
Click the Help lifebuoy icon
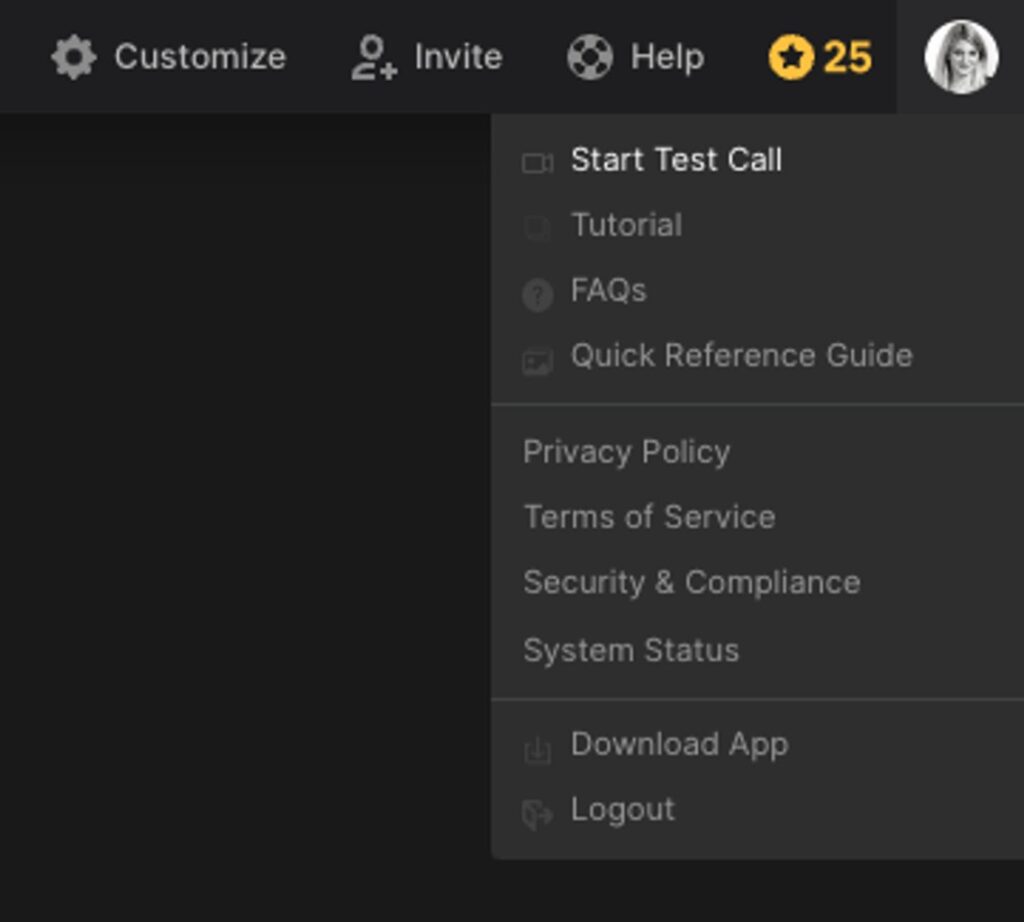click(590, 57)
